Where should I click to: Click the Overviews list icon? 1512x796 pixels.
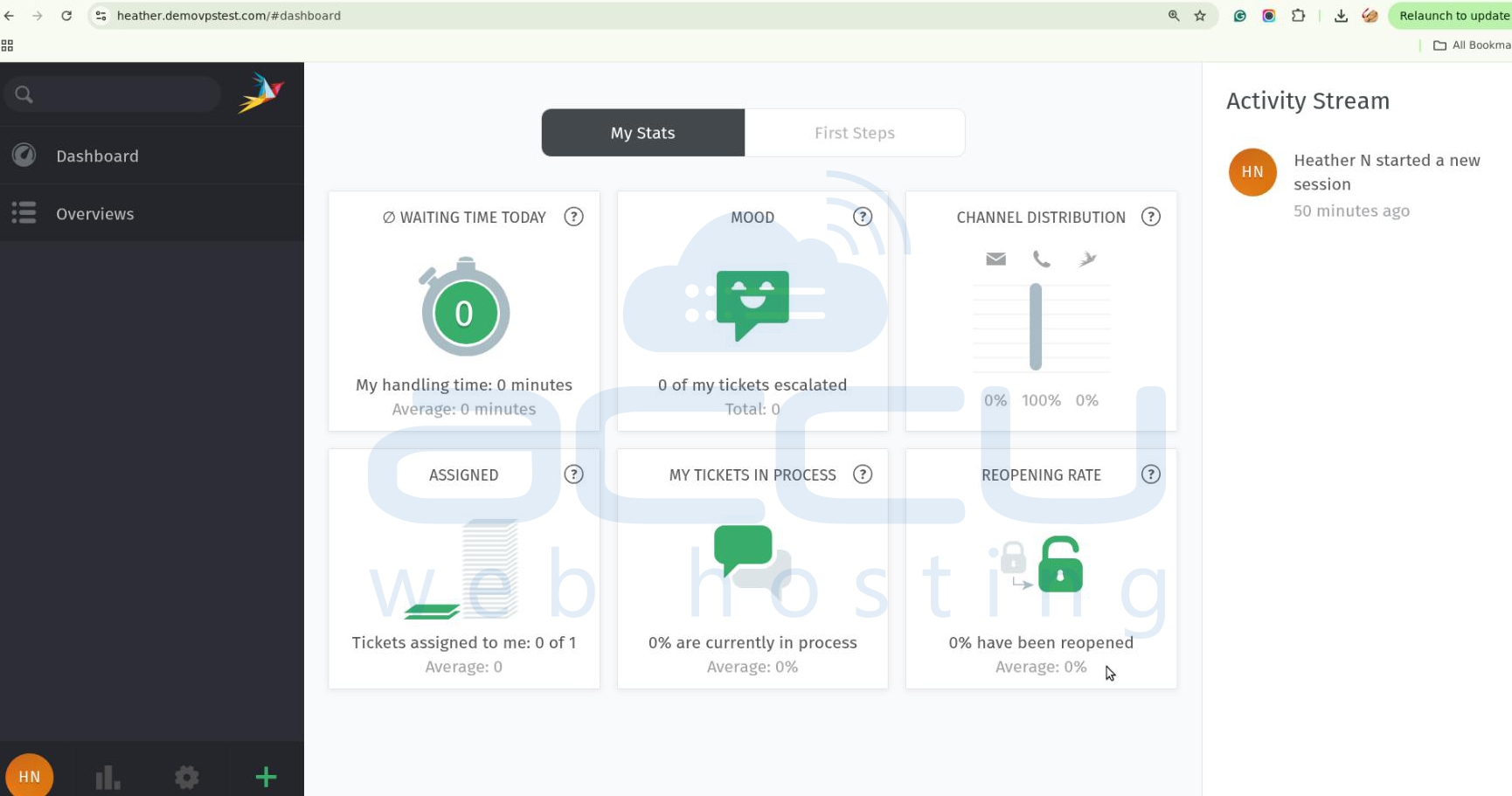click(x=24, y=213)
